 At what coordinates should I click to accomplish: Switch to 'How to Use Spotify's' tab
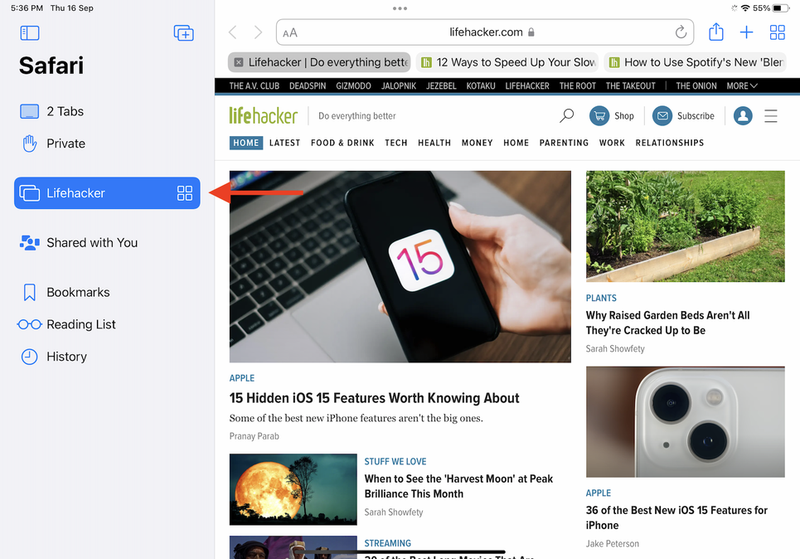(695, 62)
